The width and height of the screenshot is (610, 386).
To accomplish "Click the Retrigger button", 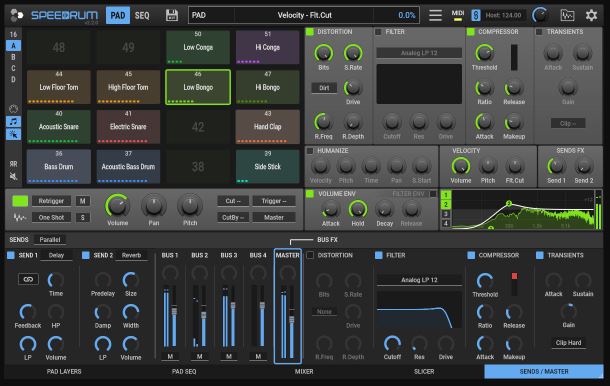I will point(51,201).
